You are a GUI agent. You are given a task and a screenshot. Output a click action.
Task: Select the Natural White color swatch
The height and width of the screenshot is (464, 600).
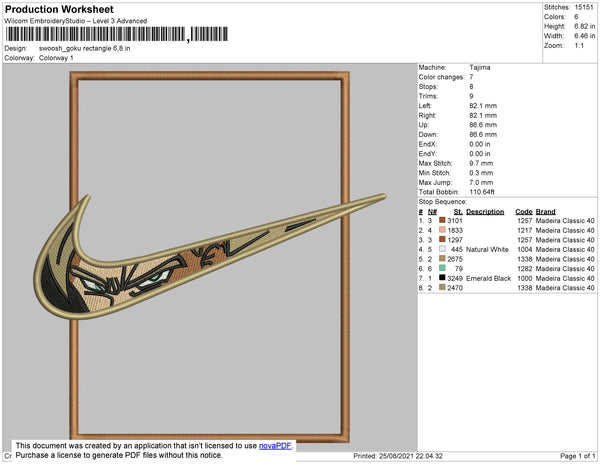442,249
